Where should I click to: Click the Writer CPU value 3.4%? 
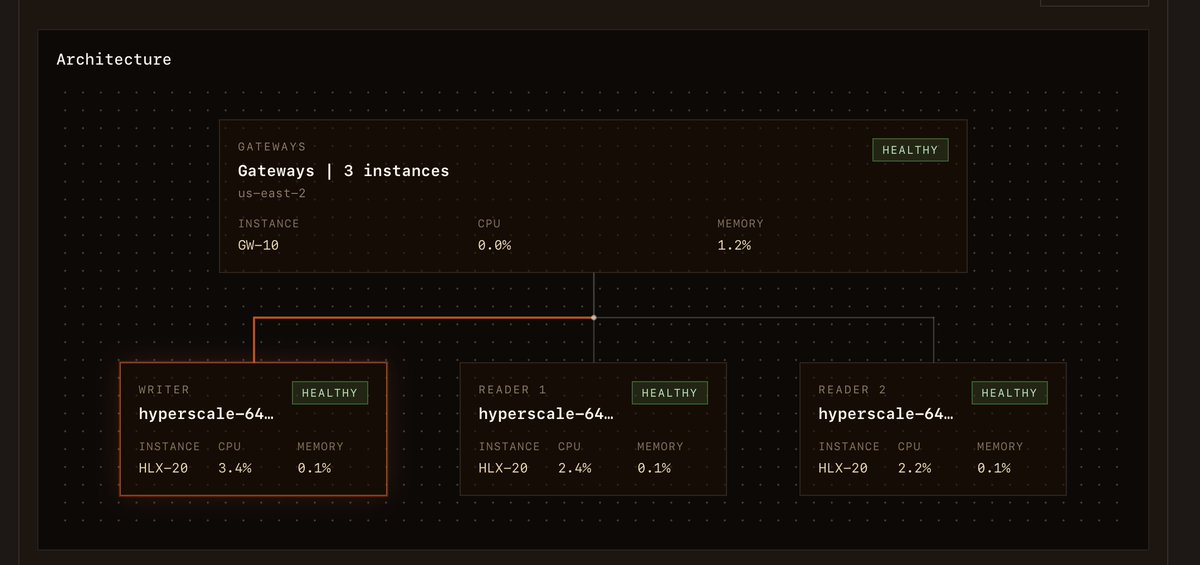click(235, 468)
